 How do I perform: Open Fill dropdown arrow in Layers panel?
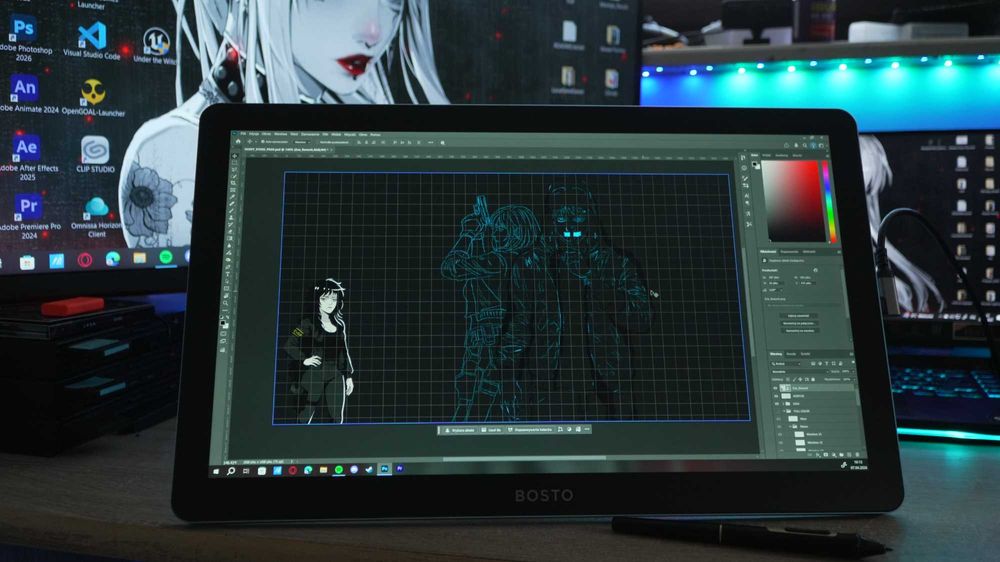(x=855, y=380)
